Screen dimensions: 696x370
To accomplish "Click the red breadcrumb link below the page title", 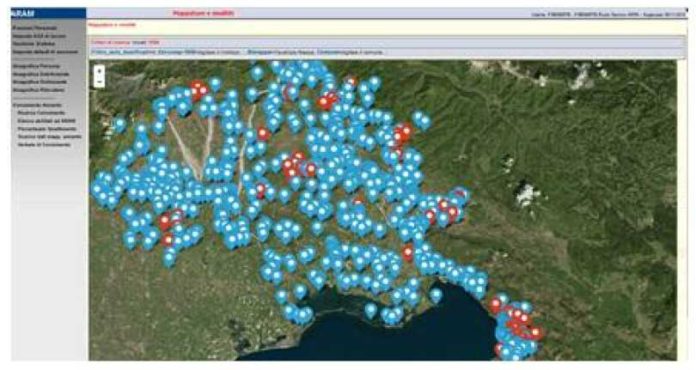I will pos(112,25).
